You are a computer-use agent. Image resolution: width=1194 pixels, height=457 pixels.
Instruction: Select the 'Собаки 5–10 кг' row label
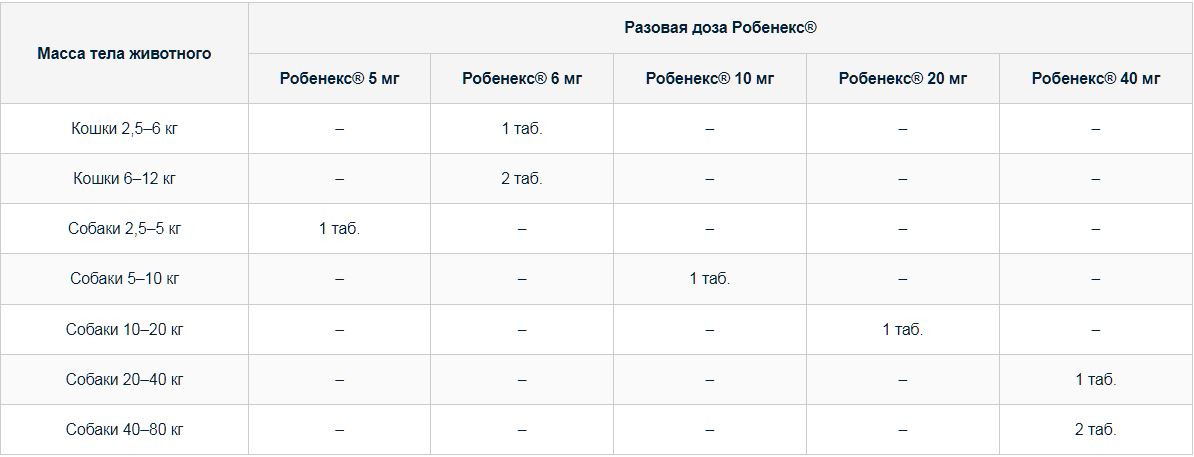(124, 279)
